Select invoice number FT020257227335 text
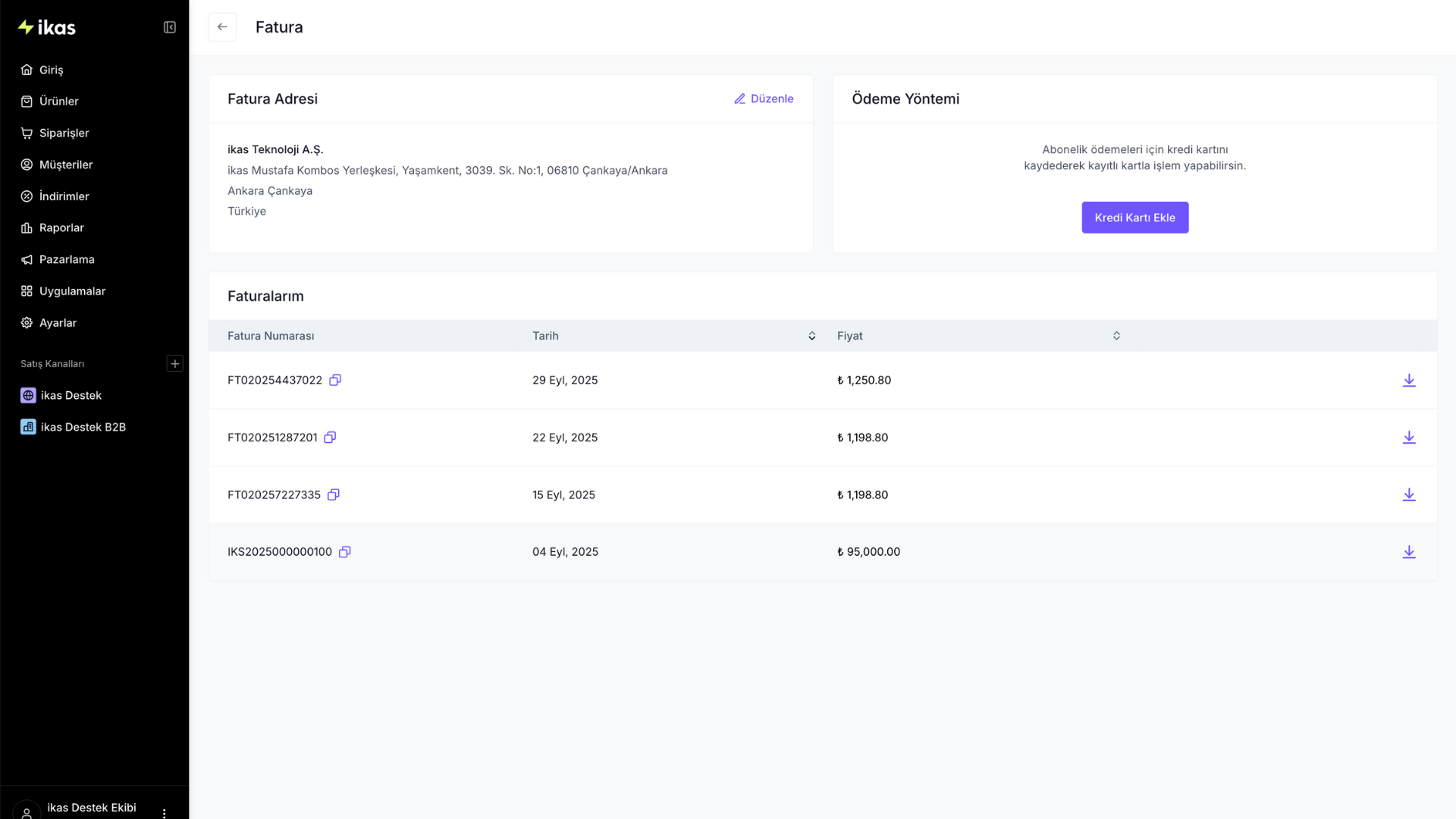The image size is (1456, 819). (x=274, y=494)
